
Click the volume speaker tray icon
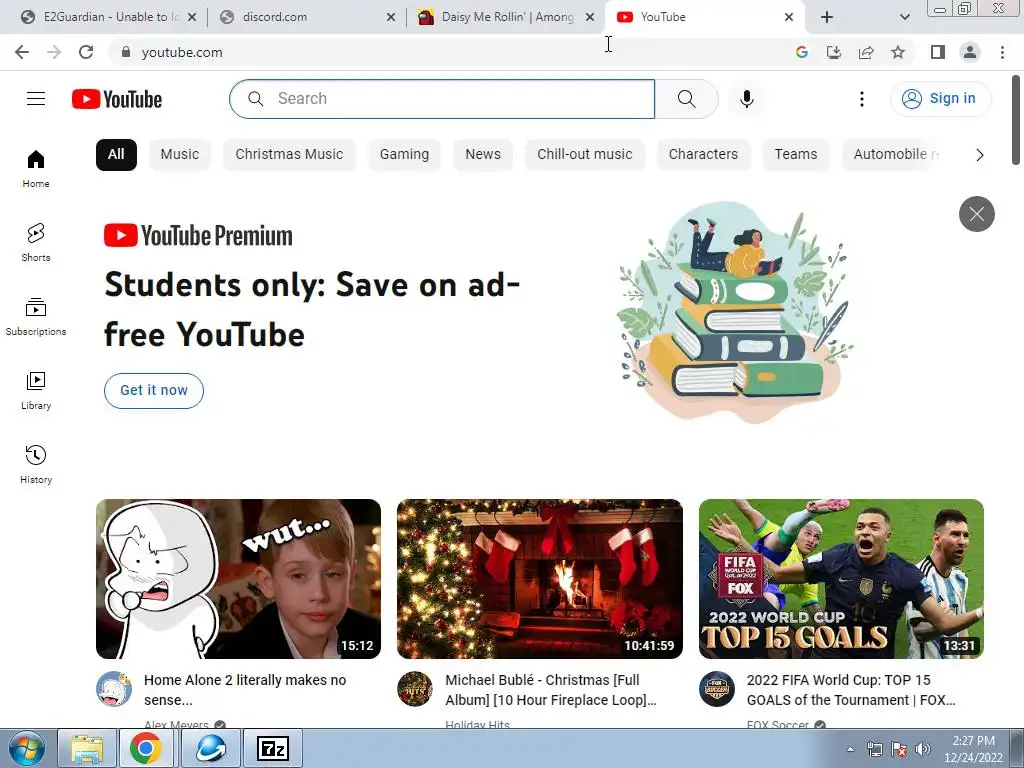click(x=922, y=749)
